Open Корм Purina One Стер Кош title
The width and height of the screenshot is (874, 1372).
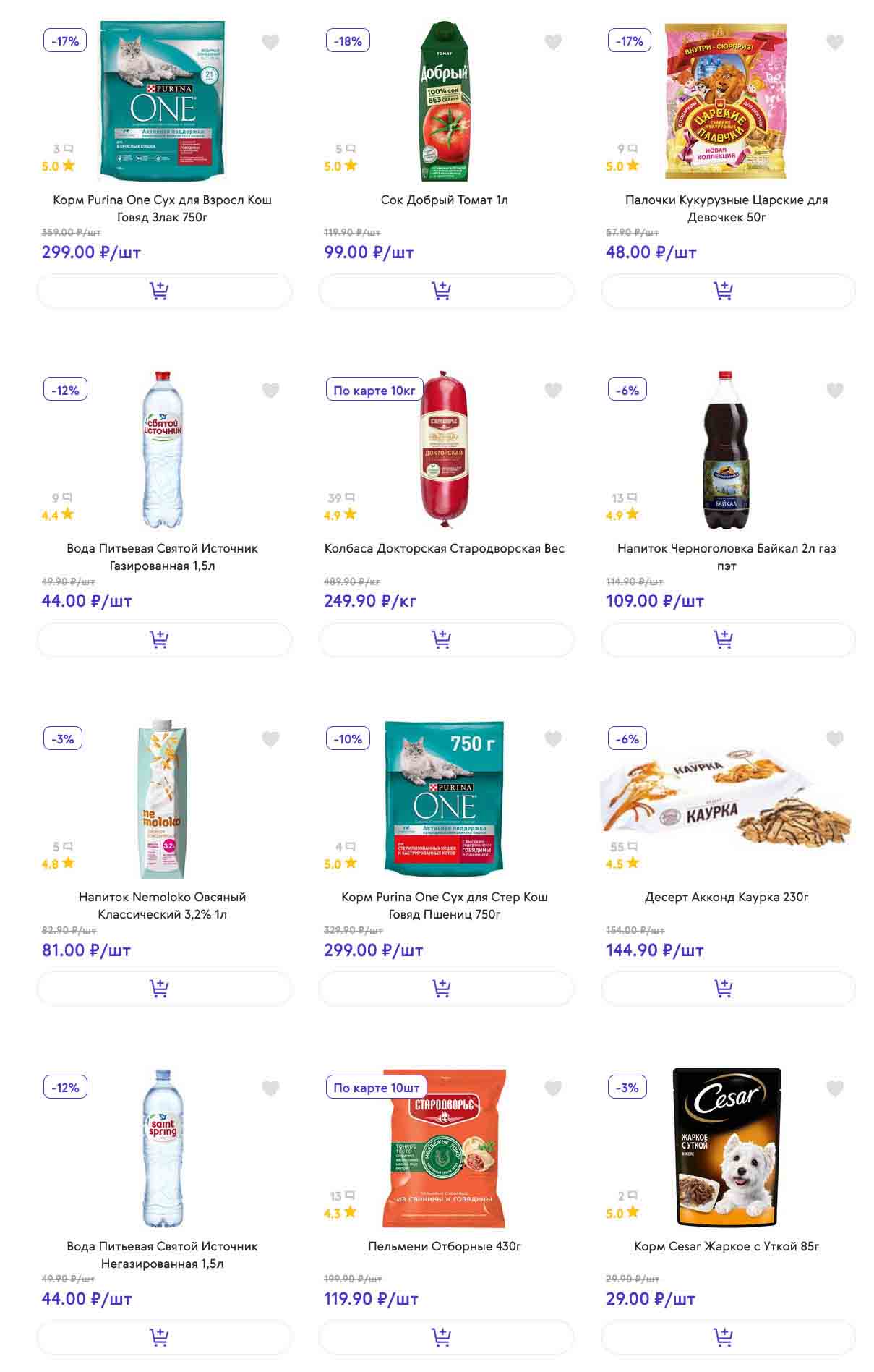[x=444, y=906]
